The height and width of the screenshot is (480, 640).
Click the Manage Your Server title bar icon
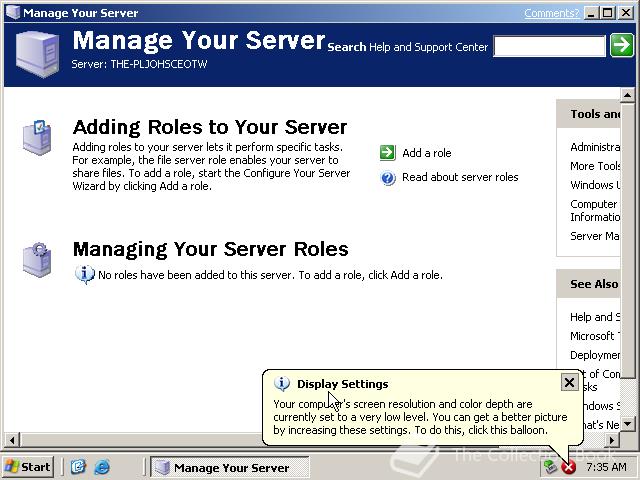13,12
